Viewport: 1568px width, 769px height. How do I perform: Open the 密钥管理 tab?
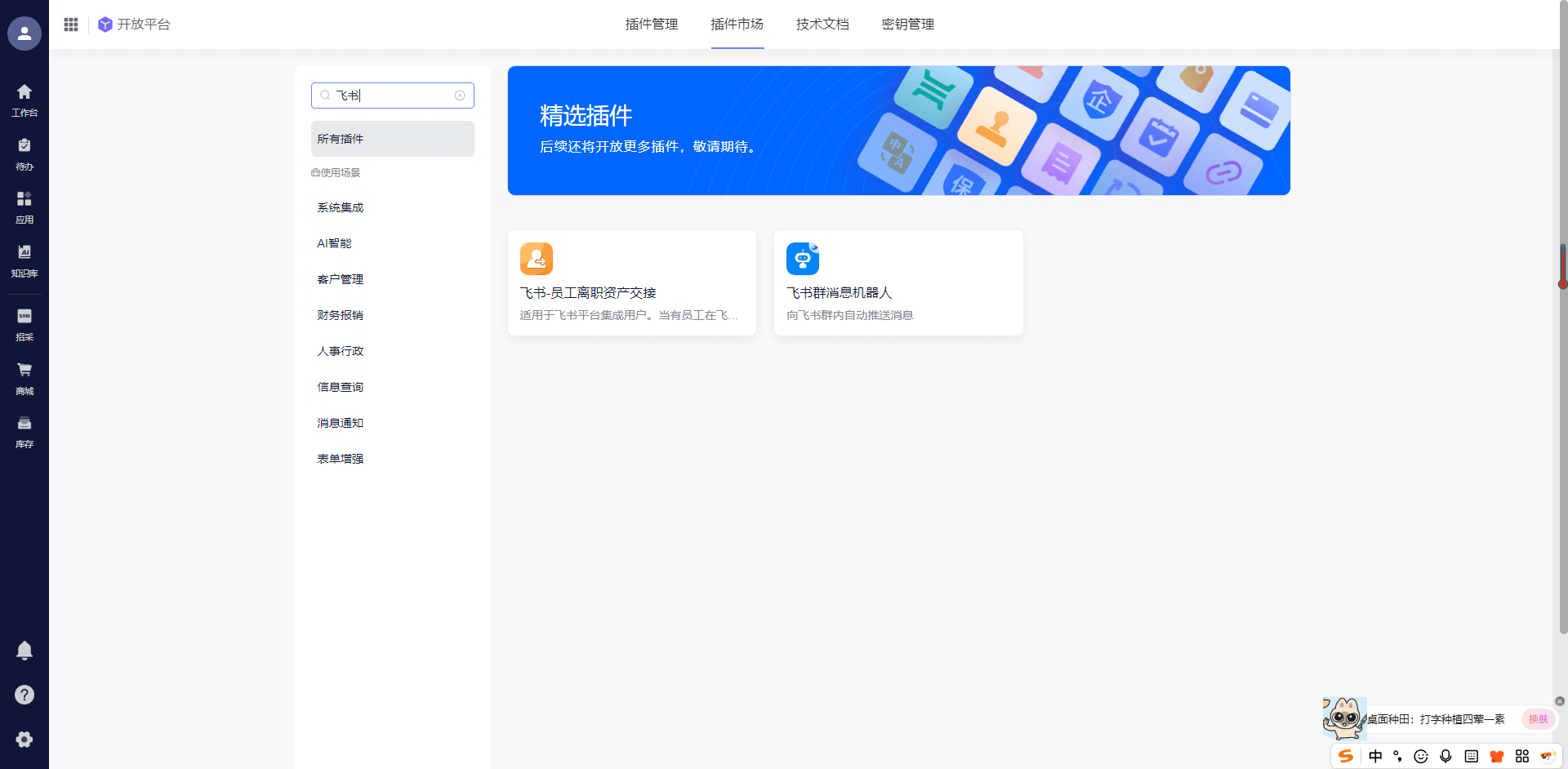[907, 24]
